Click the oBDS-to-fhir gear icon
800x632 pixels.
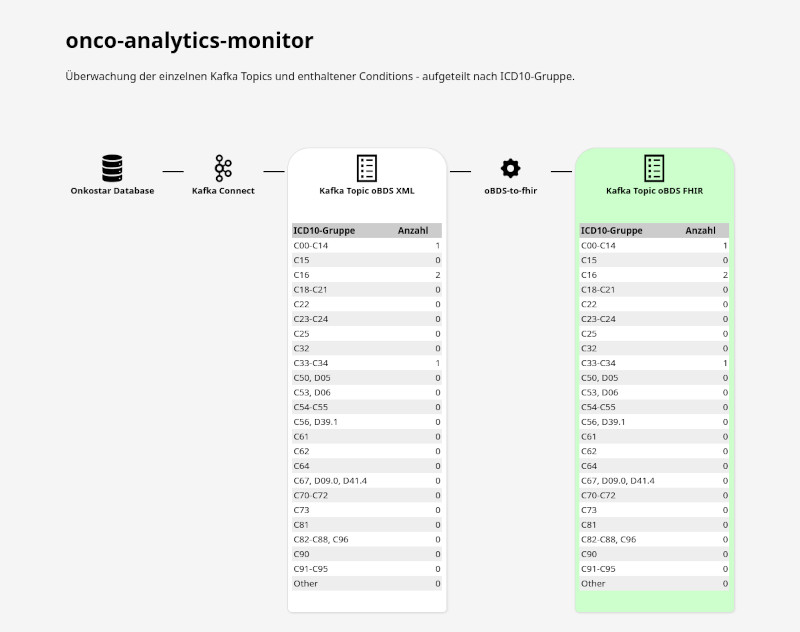click(x=510, y=168)
